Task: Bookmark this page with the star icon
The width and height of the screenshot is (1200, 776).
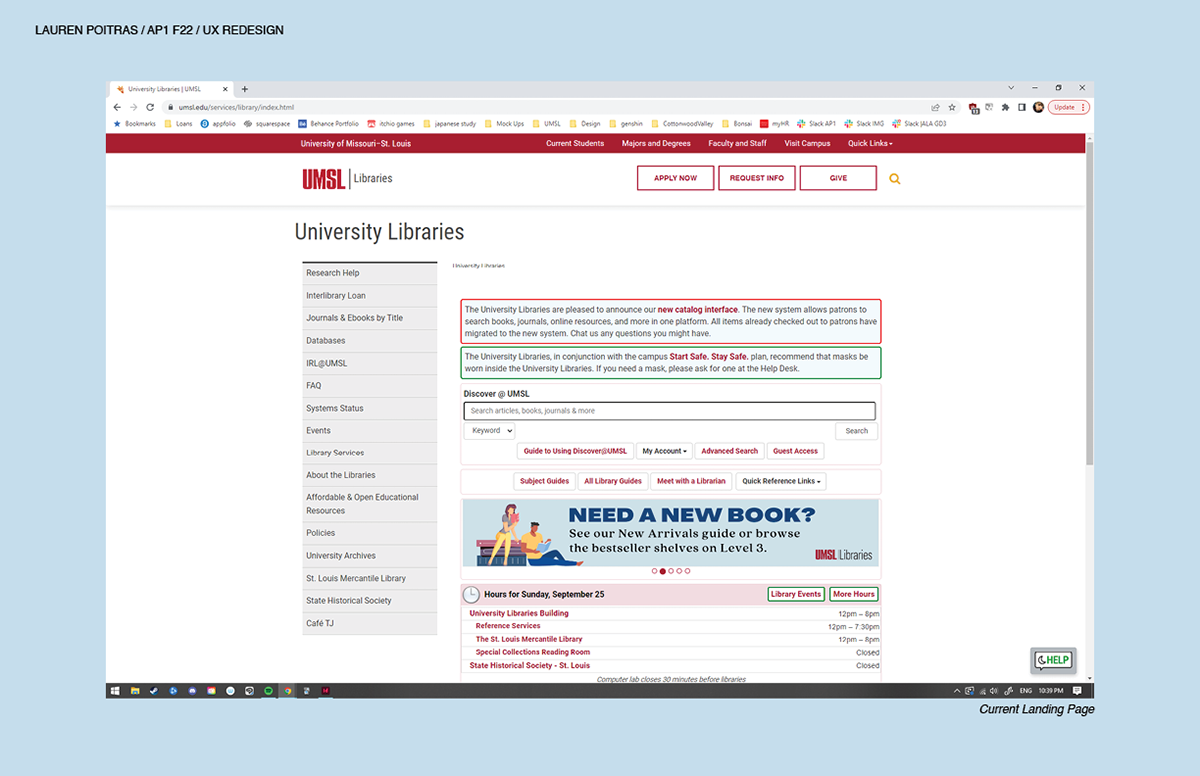Action: [x=952, y=107]
